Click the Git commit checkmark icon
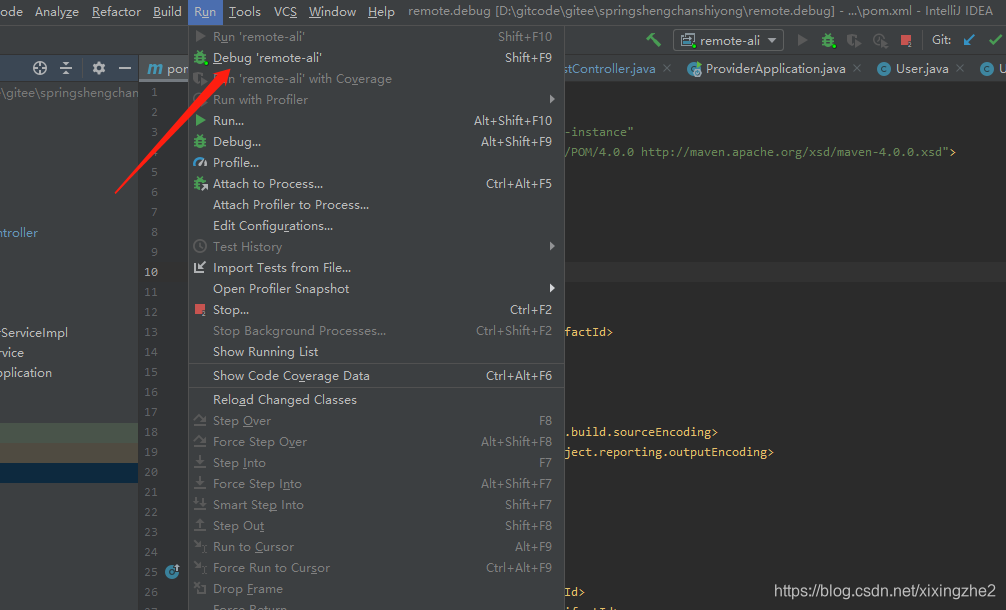Viewport: 1006px width, 610px height. coord(995,40)
